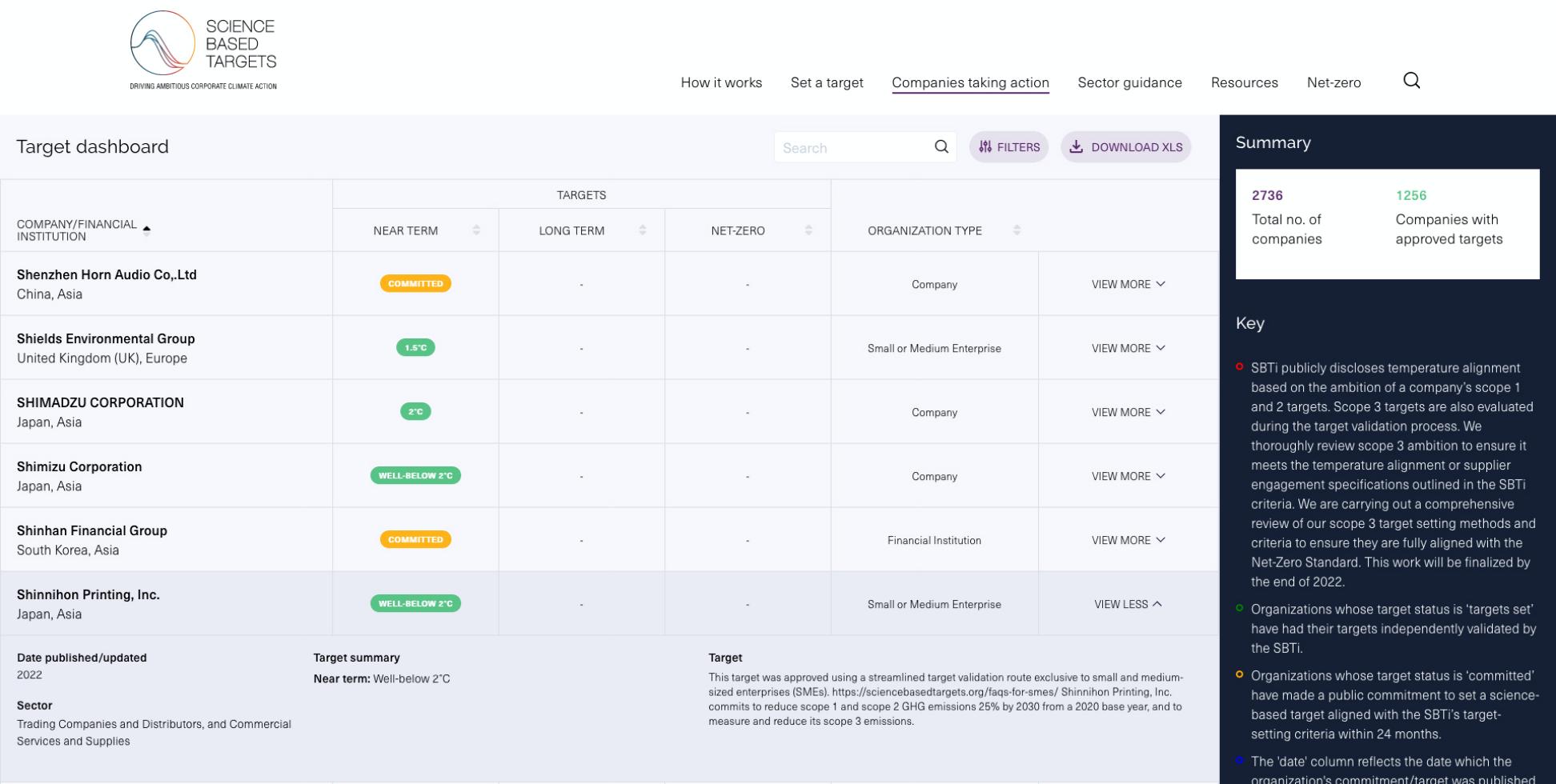Viewport: 1556px width, 784px height.
Task: Click the Key panel heading
Action: (x=1249, y=323)
